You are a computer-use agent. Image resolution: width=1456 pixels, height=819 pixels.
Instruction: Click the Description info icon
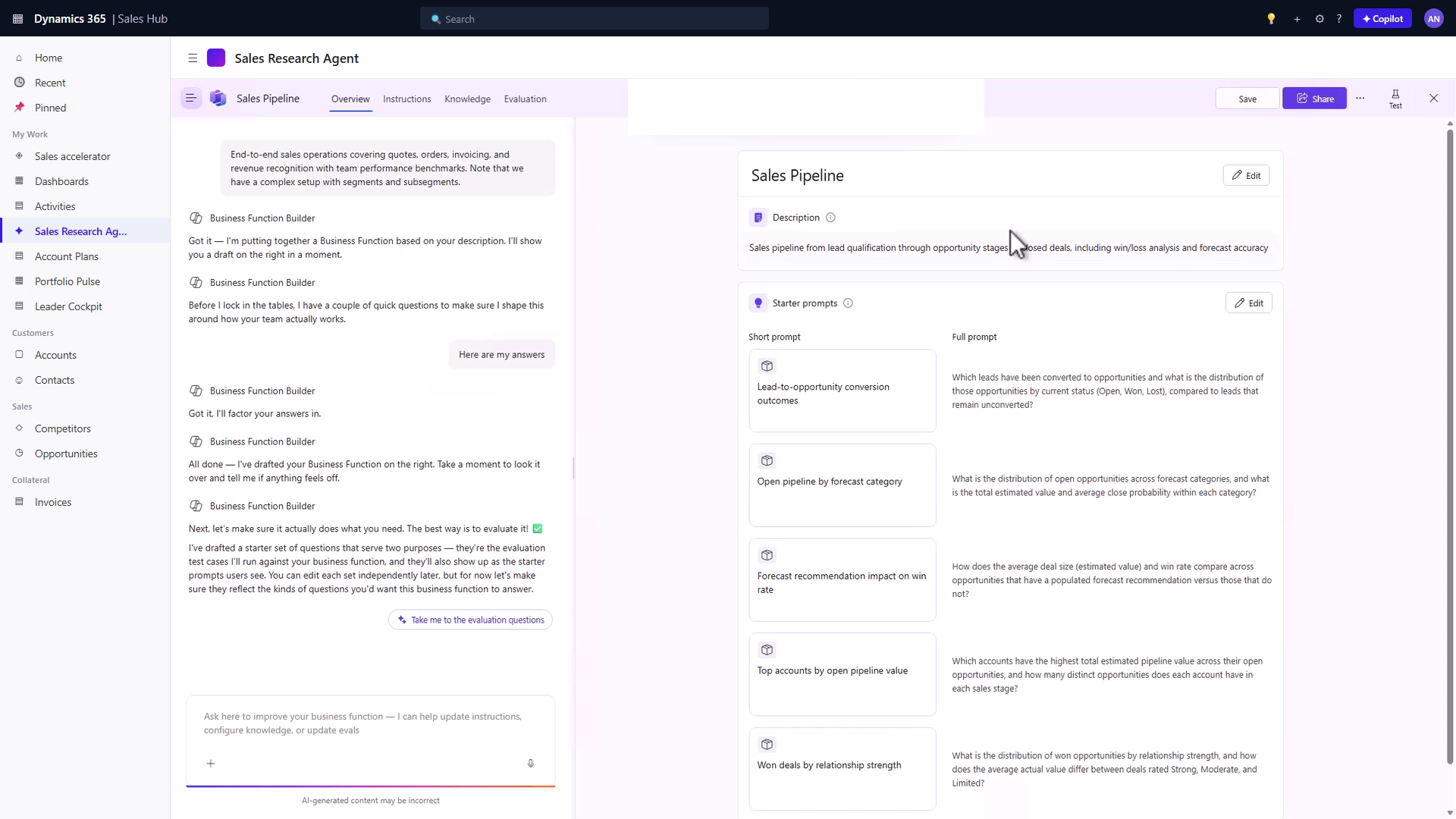point(830,218)
